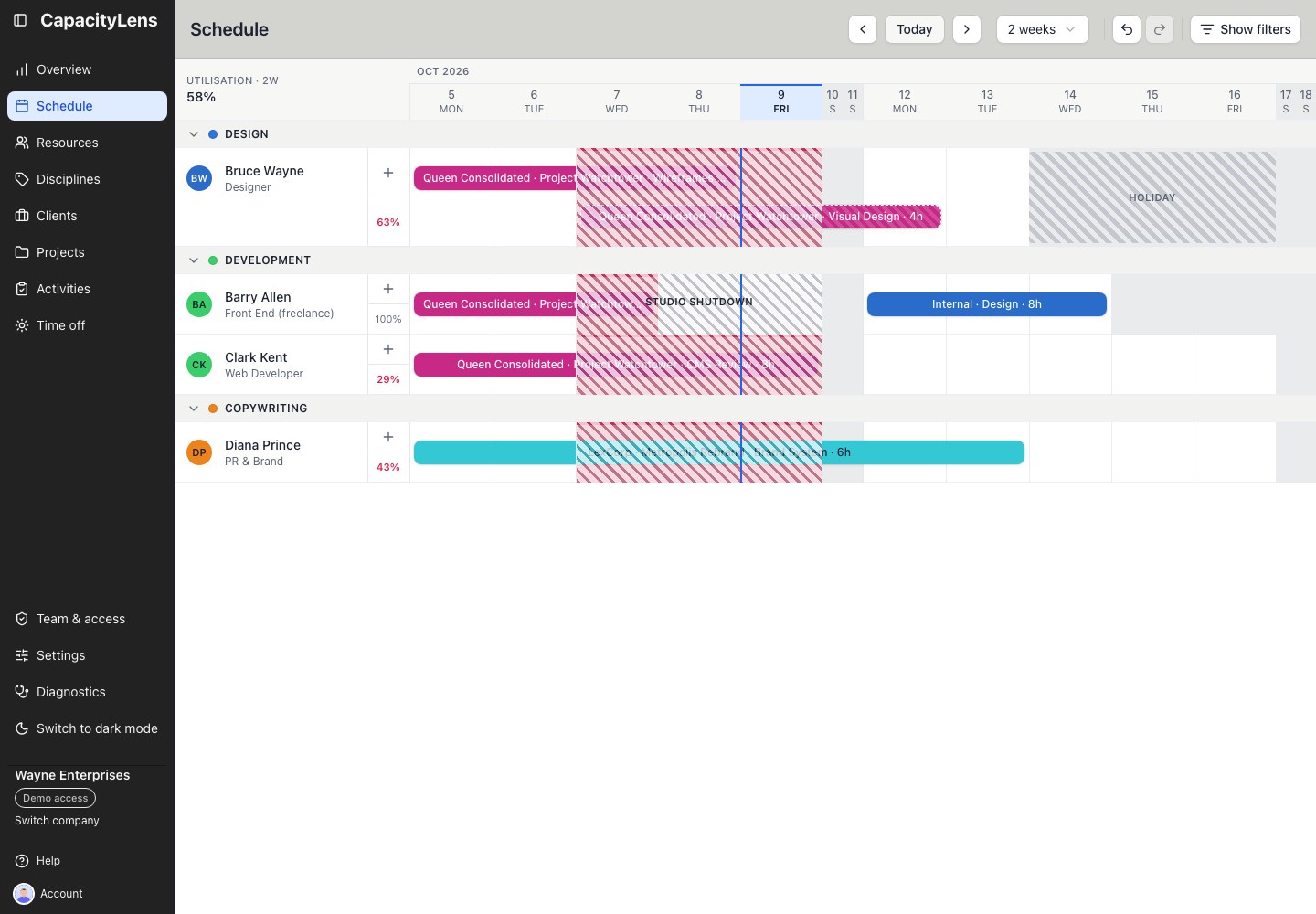Open the Overview page
The image size is (1316, 914).
[x=87, y=69]
